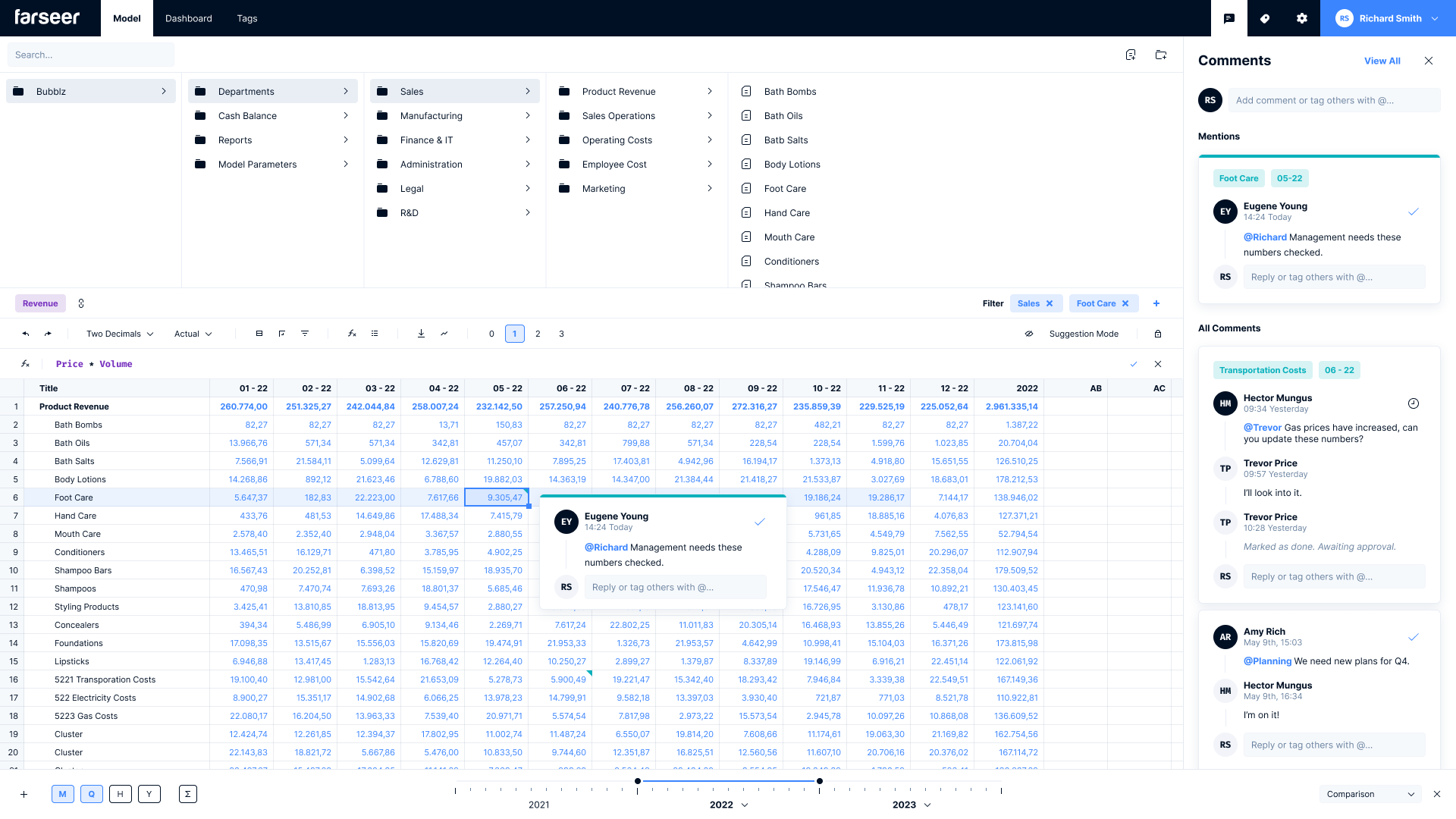Open the Two Decimals format dropdown

(x=120, y=334)
